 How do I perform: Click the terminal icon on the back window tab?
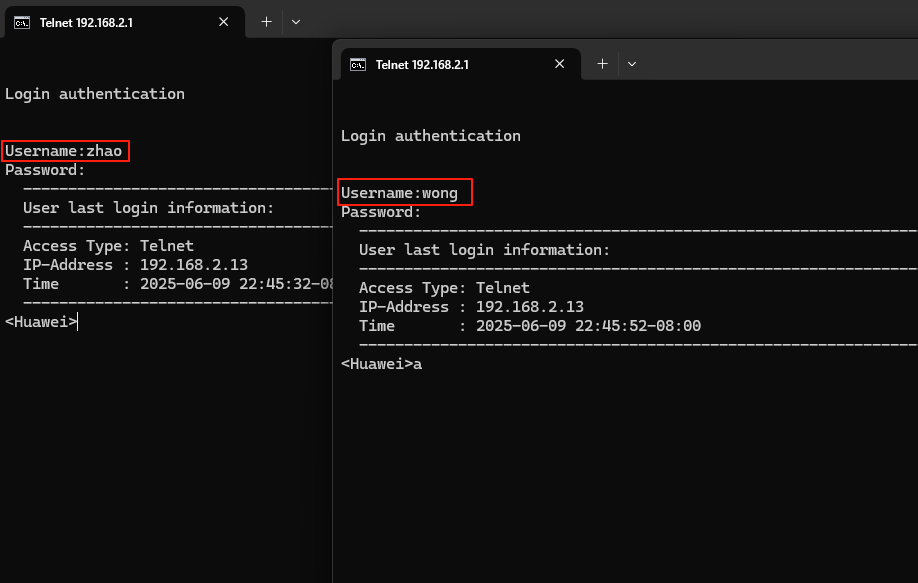22,23
